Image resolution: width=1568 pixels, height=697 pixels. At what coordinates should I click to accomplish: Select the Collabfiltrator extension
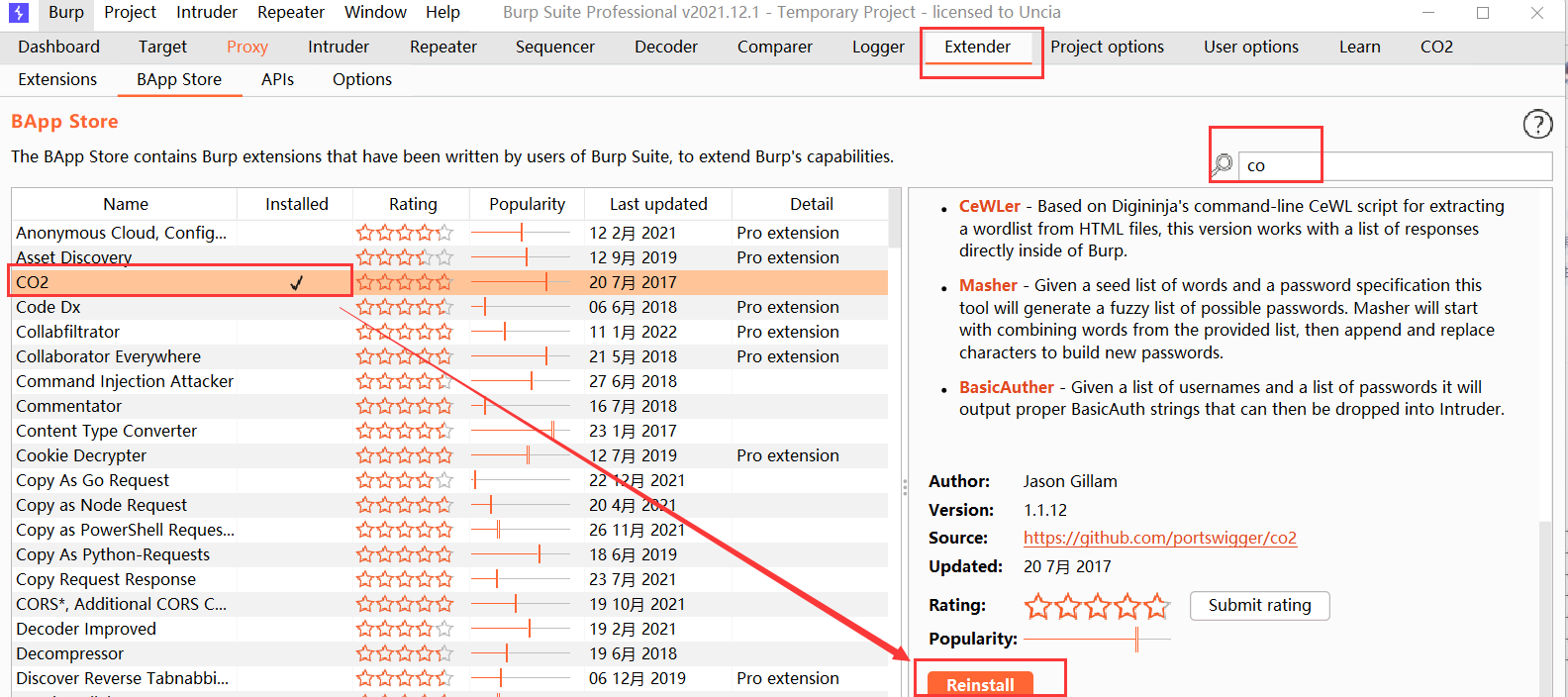tap(449, 332)
